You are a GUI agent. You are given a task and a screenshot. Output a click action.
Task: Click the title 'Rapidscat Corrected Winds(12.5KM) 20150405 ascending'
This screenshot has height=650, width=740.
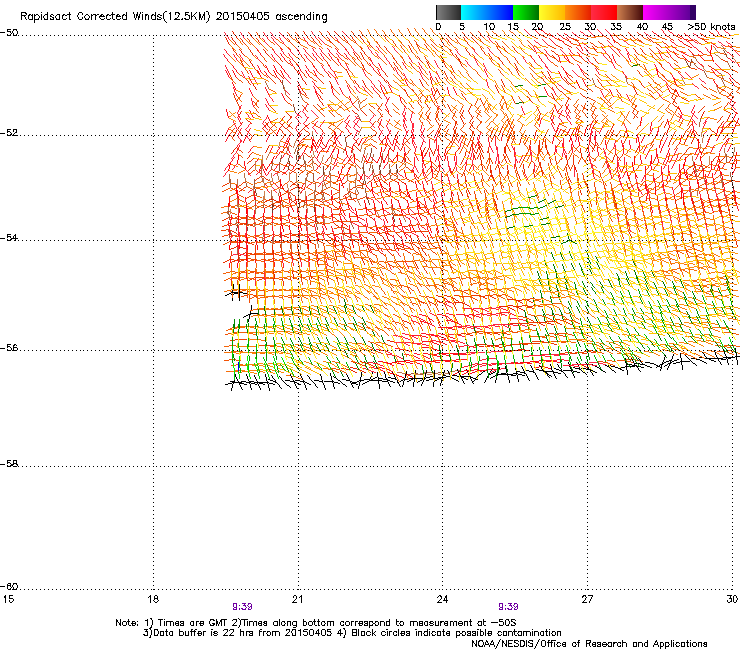174,16
